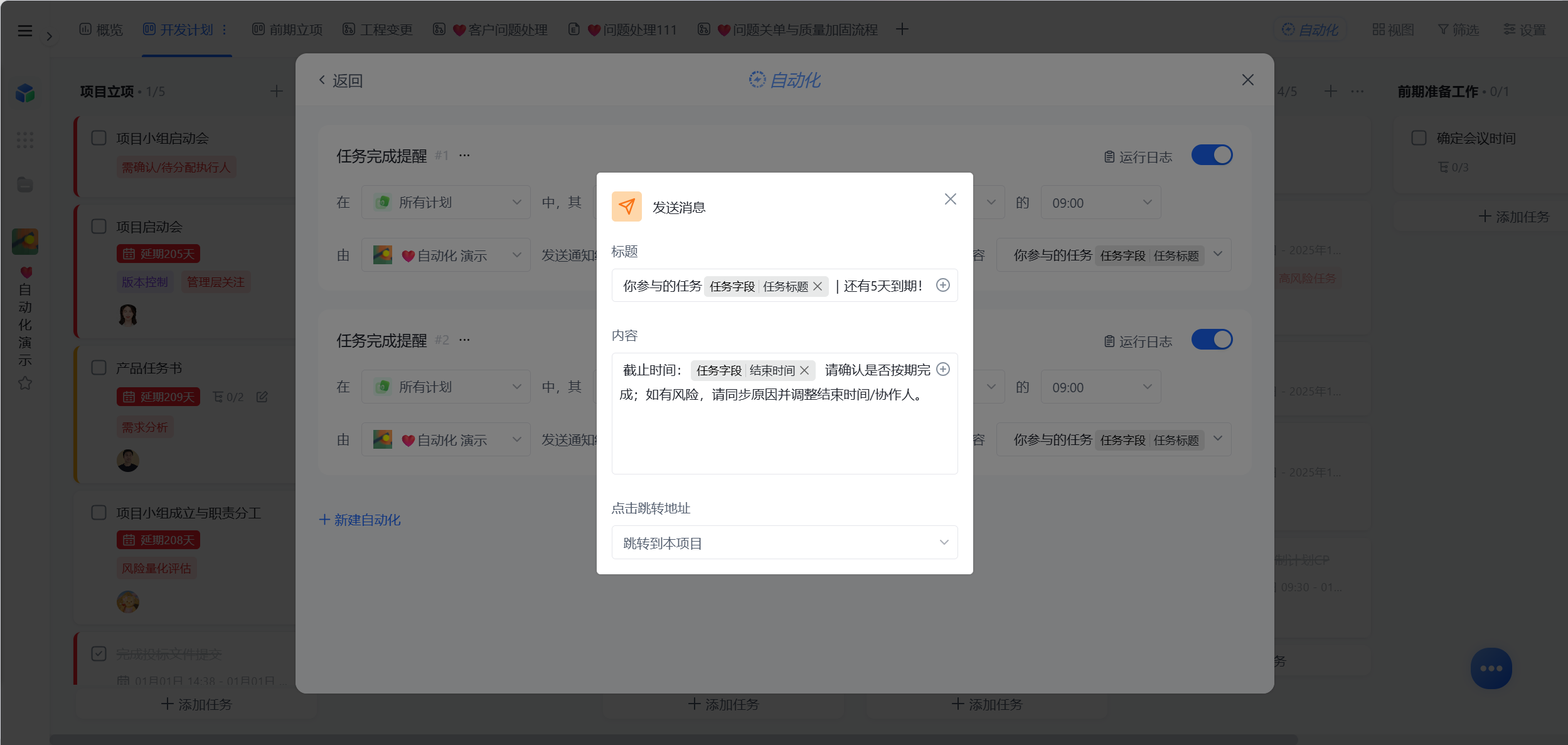Remove the 结束时间 field tag

tap(804, 370)
